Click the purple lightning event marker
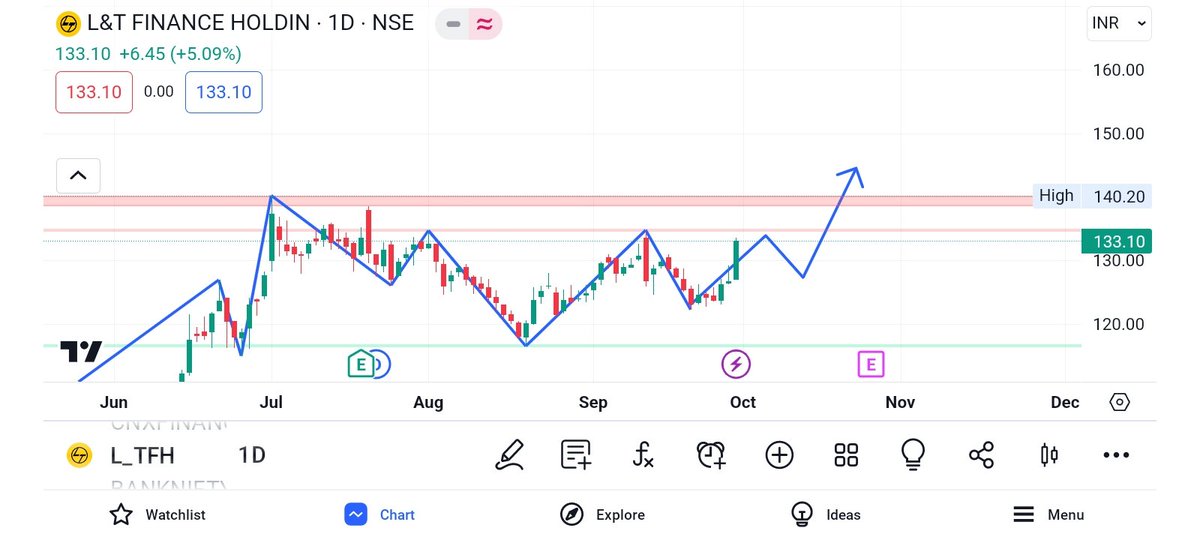The height and width of the screenshot is (540, 1200). 736,364
